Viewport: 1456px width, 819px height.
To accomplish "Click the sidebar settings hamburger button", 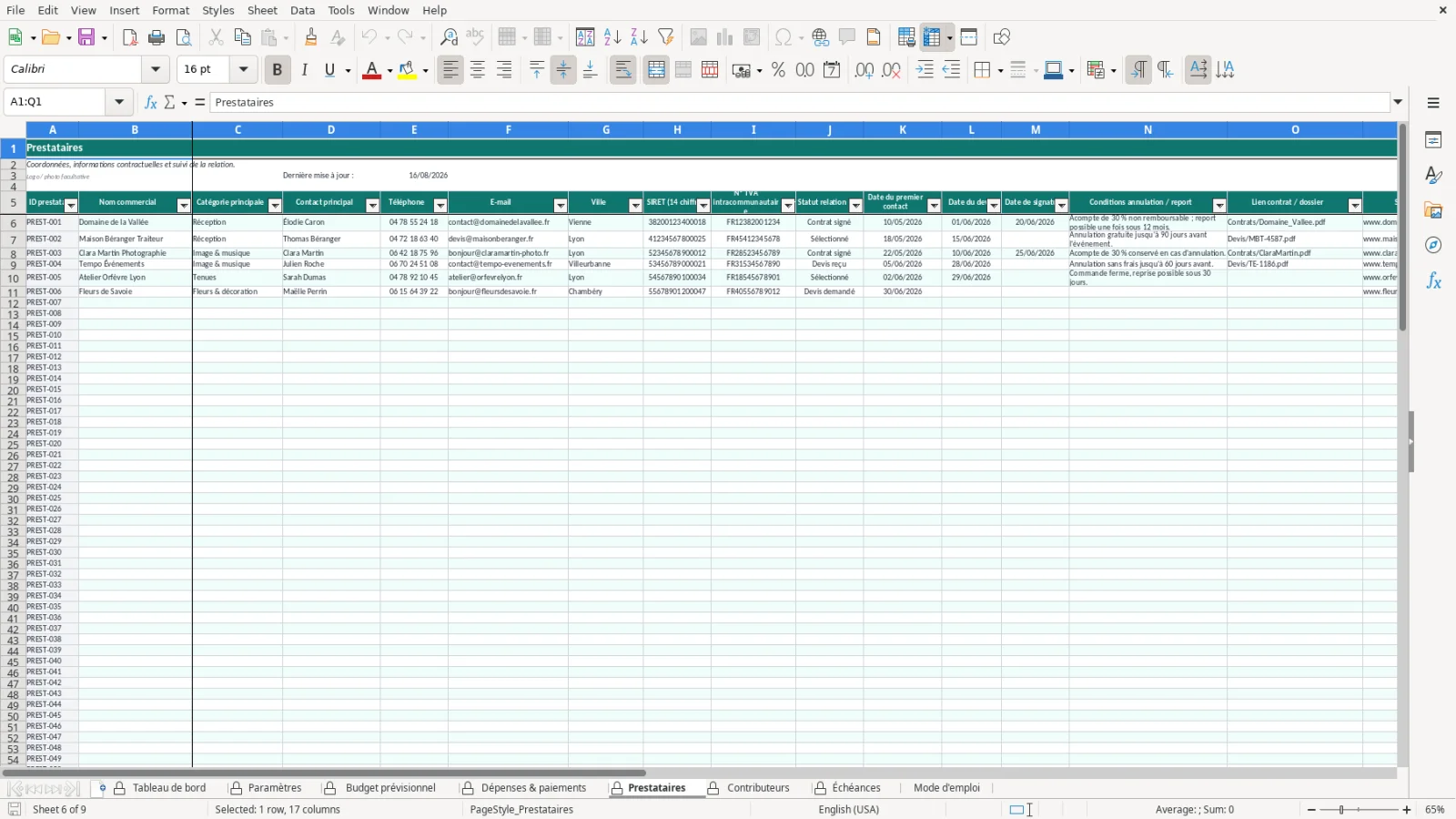I will click(1433, 103).
